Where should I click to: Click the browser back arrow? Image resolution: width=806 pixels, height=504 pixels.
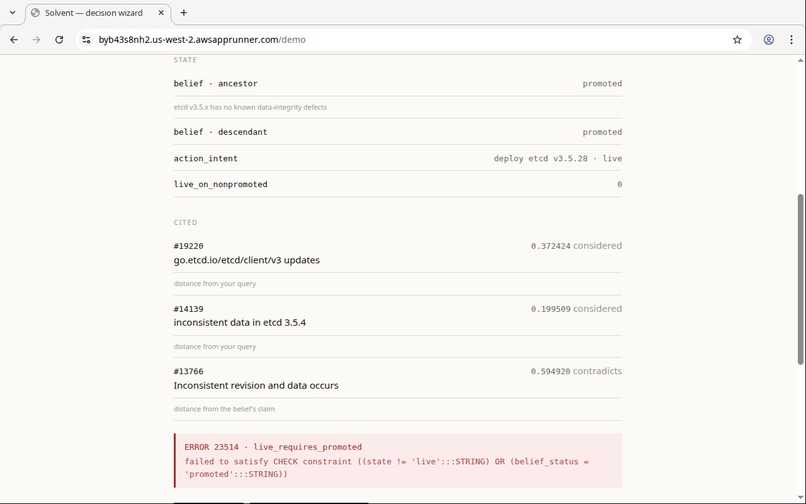14,40
